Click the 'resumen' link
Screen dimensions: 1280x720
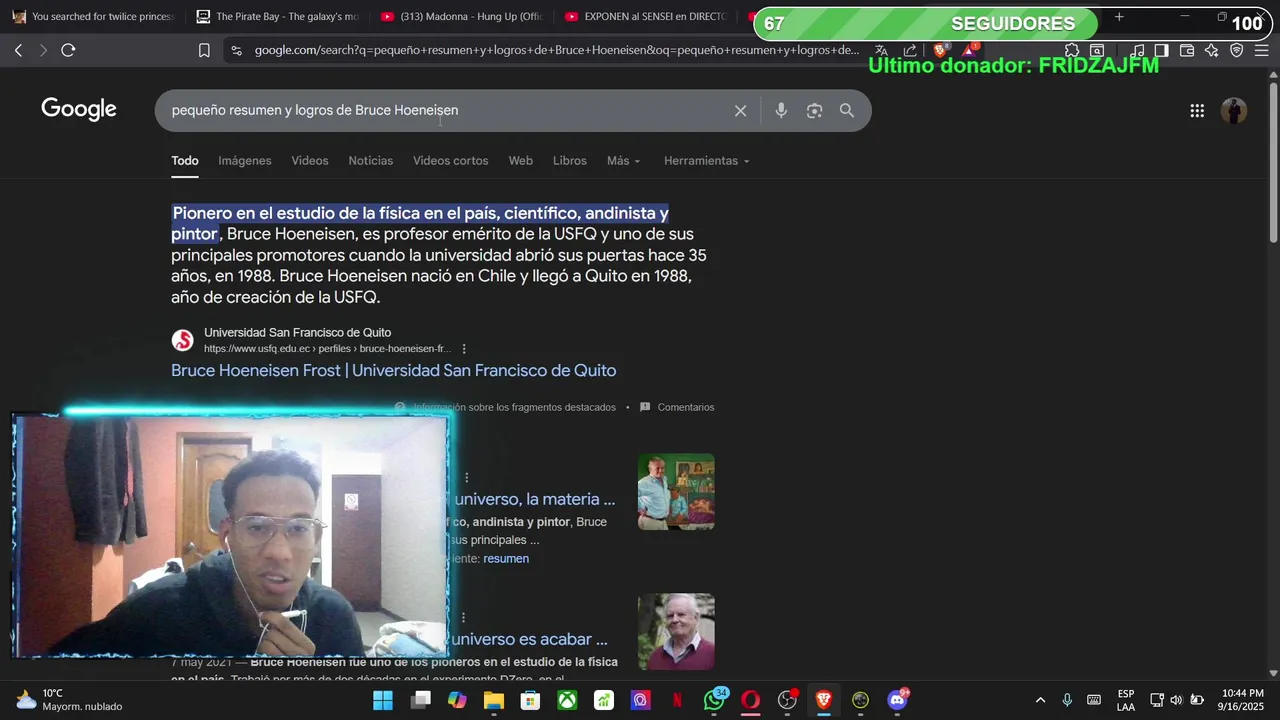click(x=506, y=559)
